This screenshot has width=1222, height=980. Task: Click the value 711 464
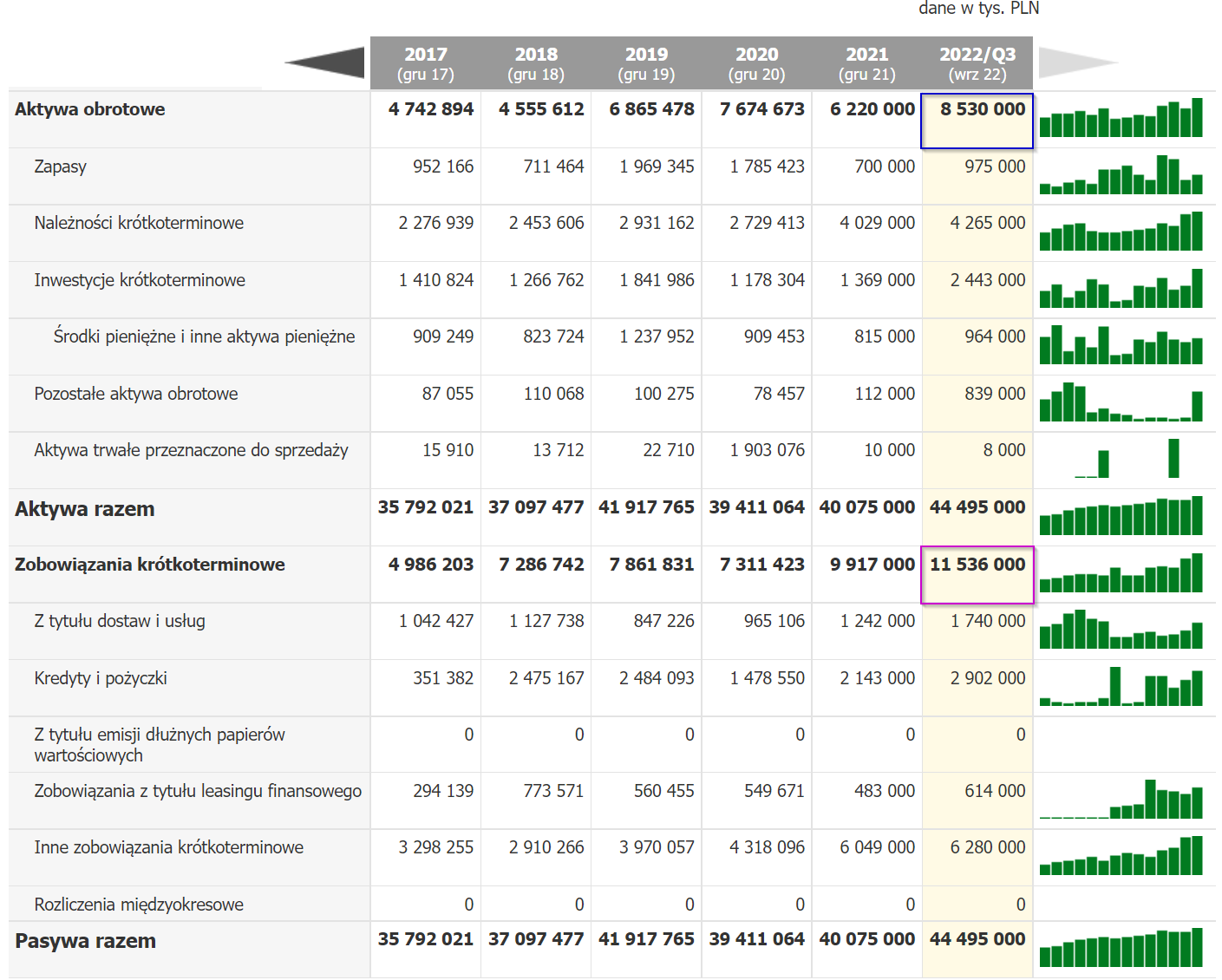point(554,167)
